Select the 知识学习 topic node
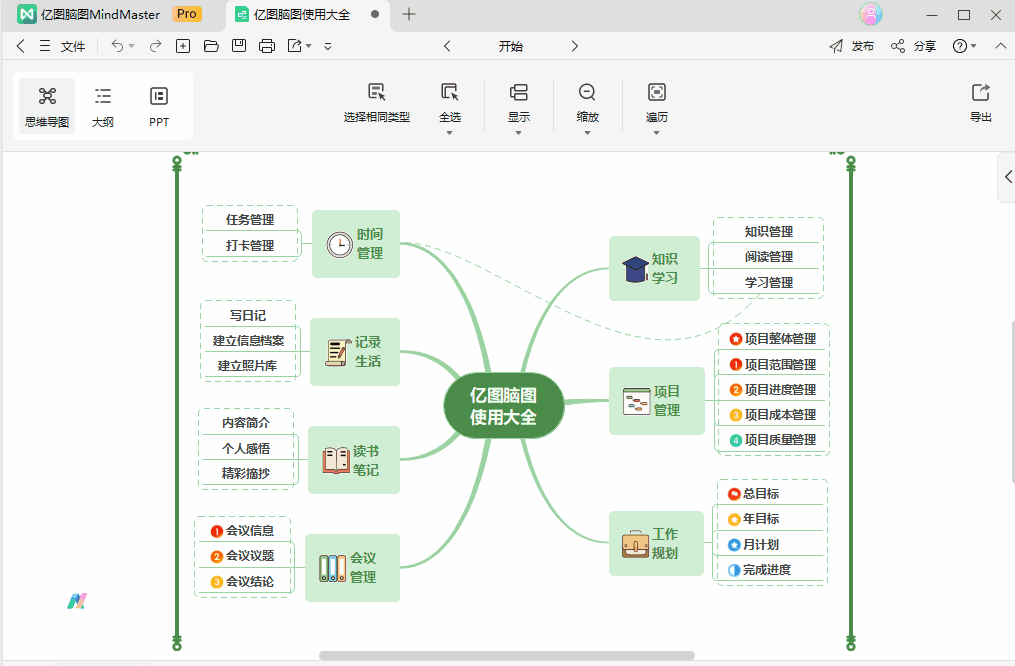1015x666 pixels. [x=654, y=269]
